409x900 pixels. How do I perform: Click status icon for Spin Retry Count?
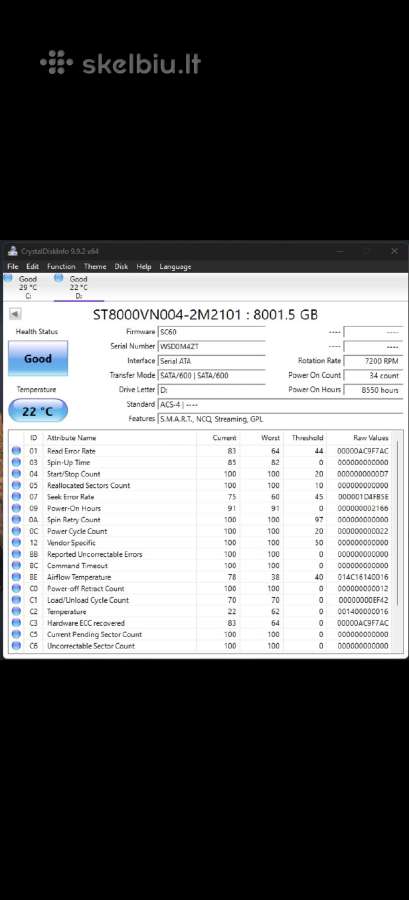[x=16, y=519]
